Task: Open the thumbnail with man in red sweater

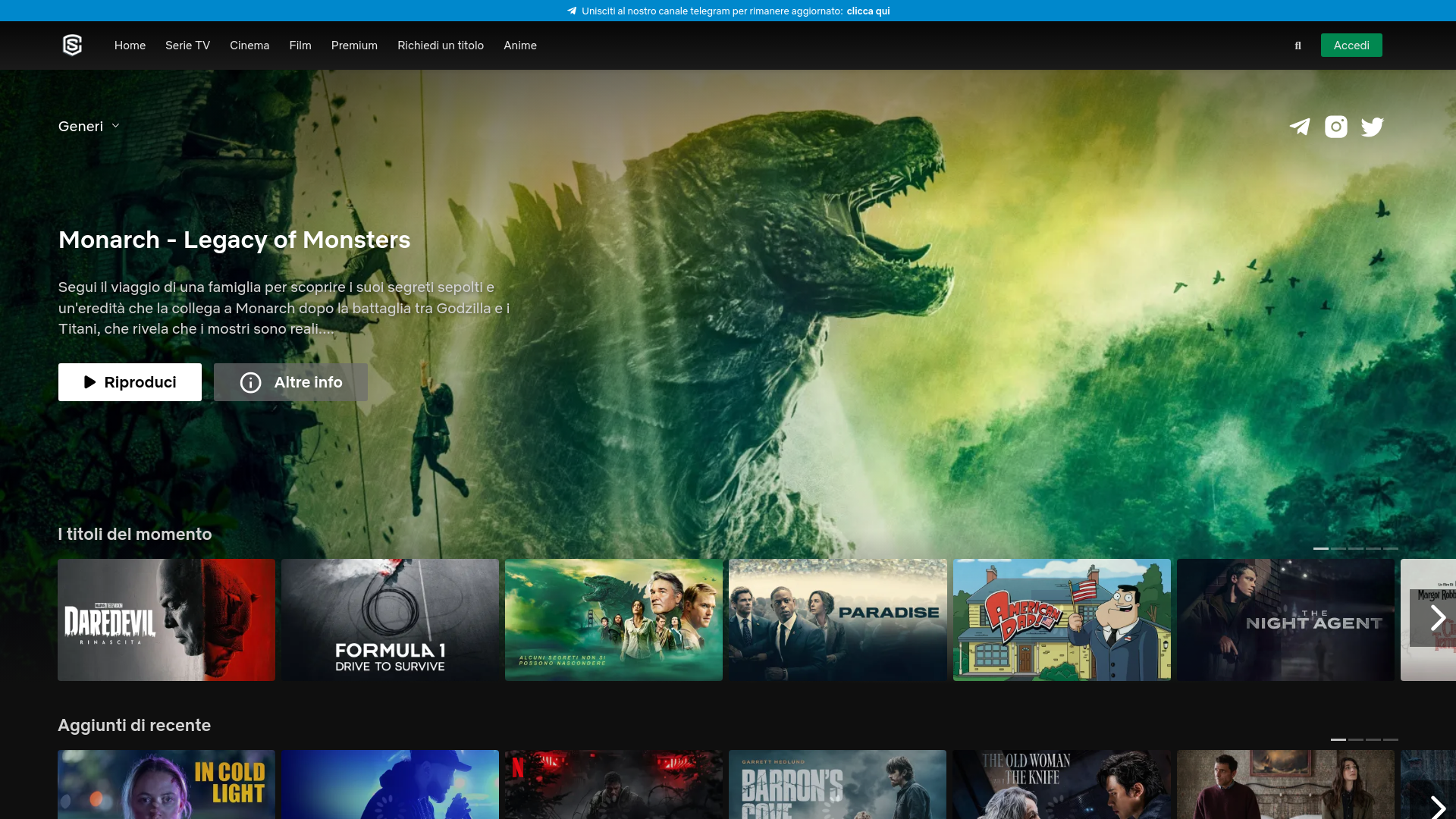Action: pyautogui.click(x=1285, y=785)
